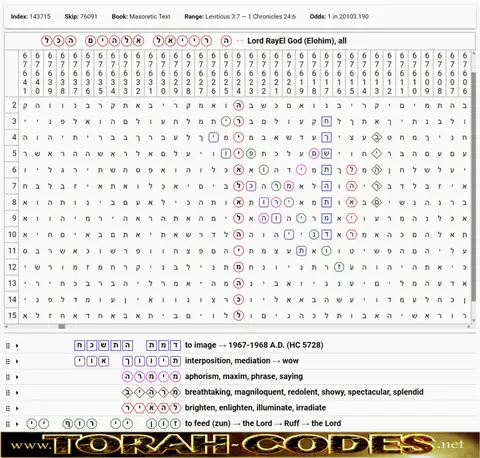Click the diamond-marked letter in matrix row 8
Screen dimensions: 480x458
pyautogui.click(x=377, y=202)
